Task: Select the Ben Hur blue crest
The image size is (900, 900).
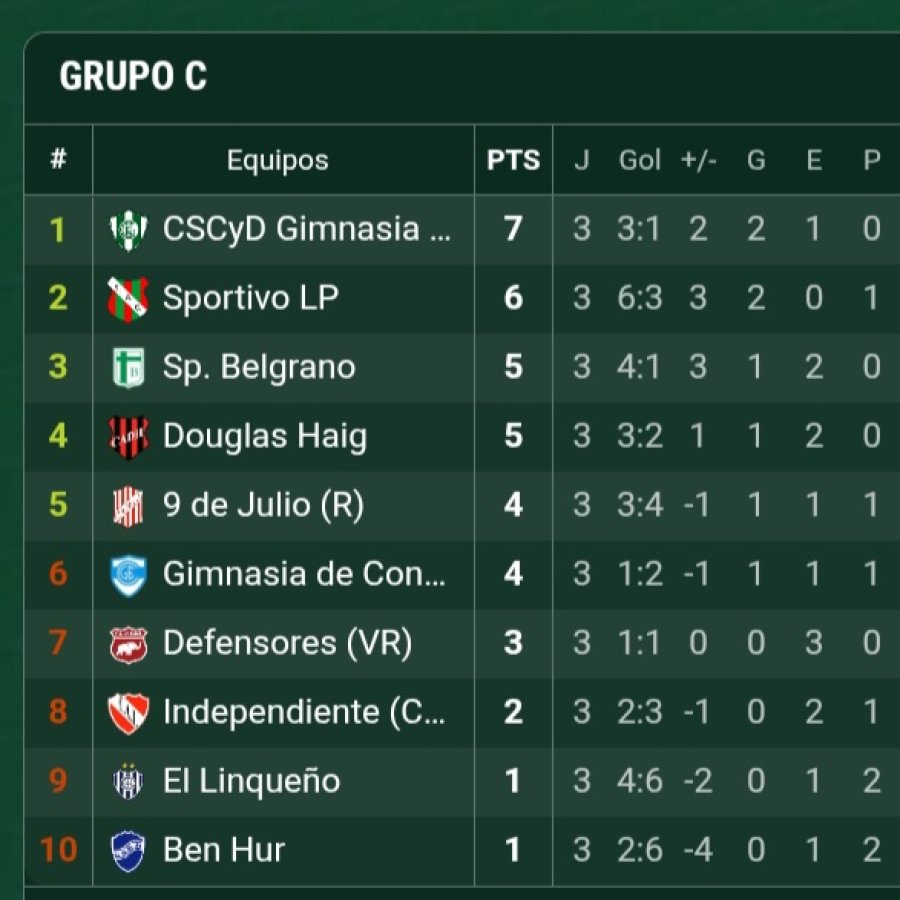Action: tap(128, 850)
